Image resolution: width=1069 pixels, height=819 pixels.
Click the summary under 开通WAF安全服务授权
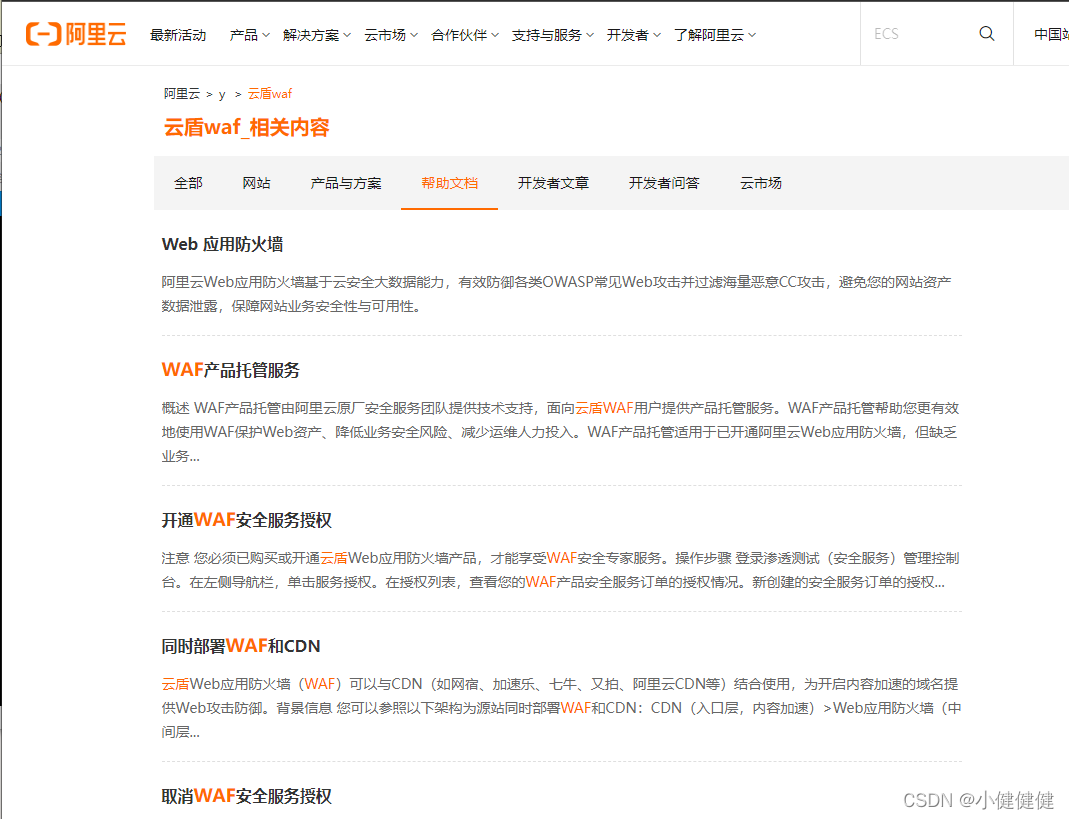[x=560, y=570]
